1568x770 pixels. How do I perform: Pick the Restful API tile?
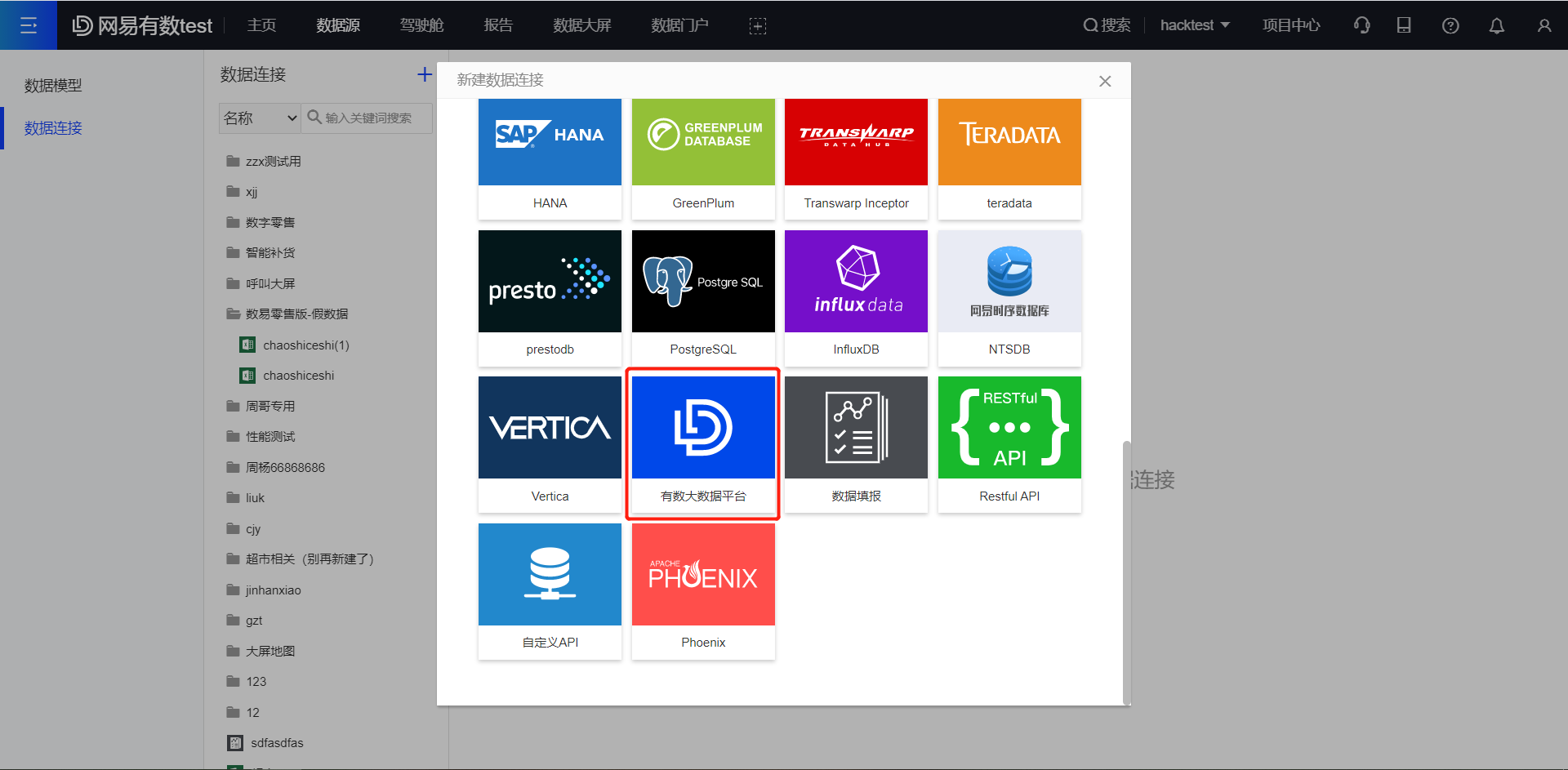(1009, 444)
